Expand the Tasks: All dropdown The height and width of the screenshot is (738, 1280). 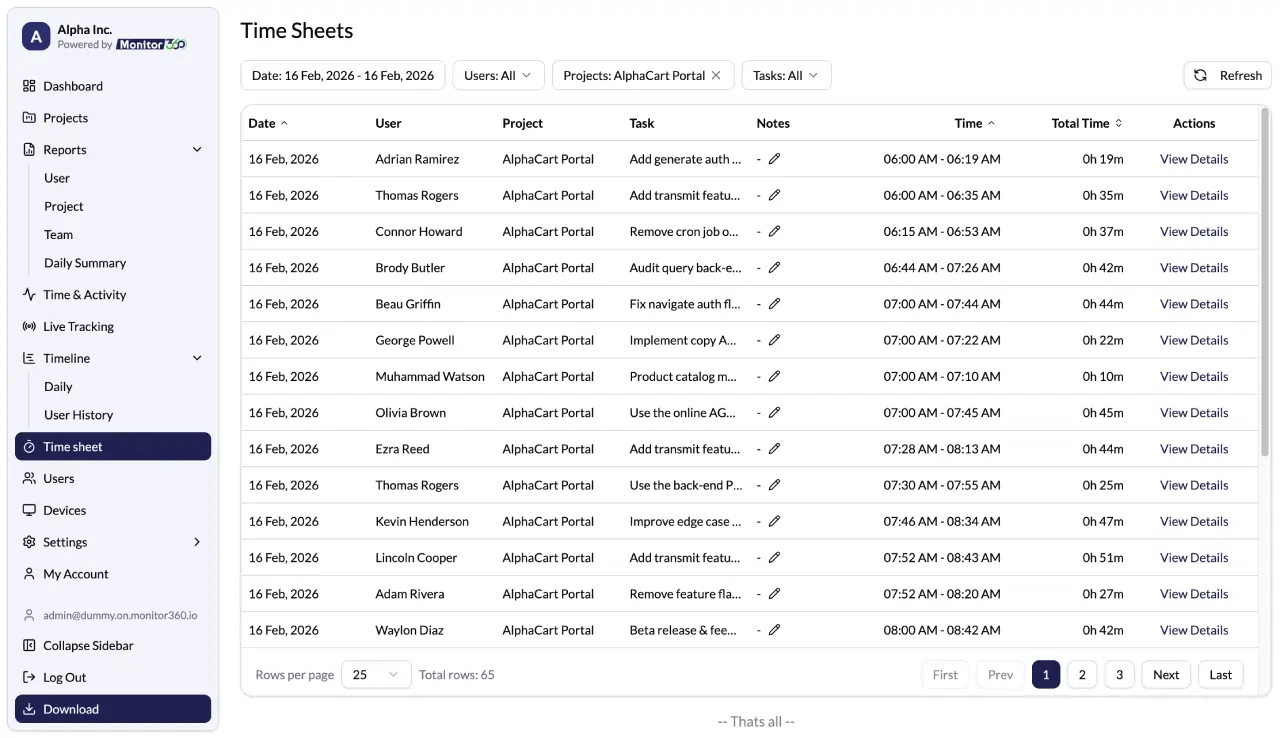pos(786,75)
